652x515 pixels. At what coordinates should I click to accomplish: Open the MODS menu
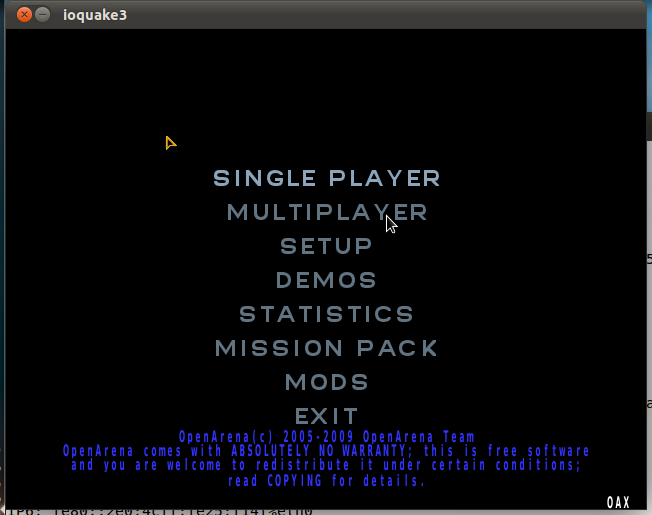click(326, 382)
